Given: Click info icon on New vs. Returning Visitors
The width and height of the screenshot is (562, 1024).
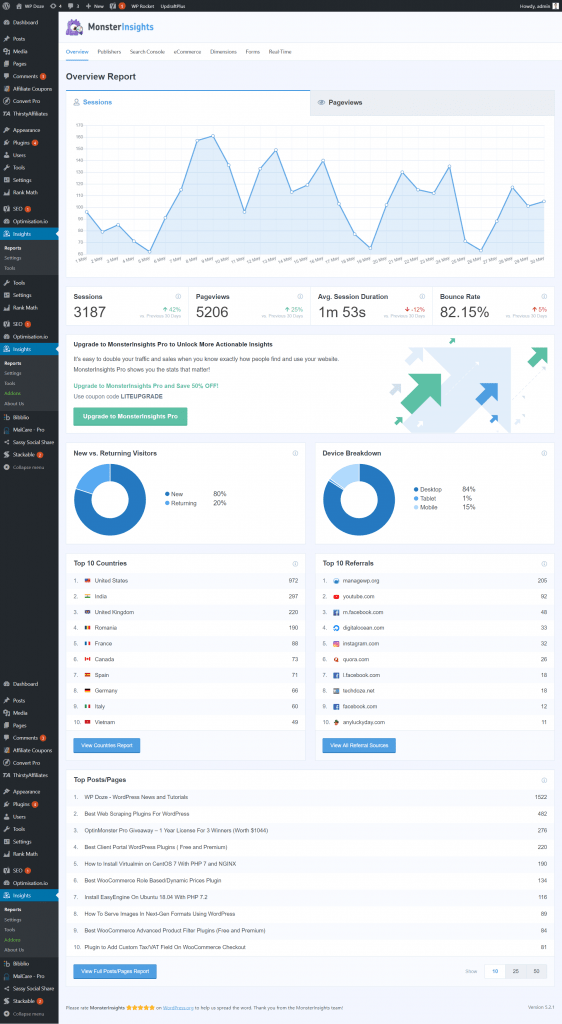Looking at the screenshot, I should [295, 453].
